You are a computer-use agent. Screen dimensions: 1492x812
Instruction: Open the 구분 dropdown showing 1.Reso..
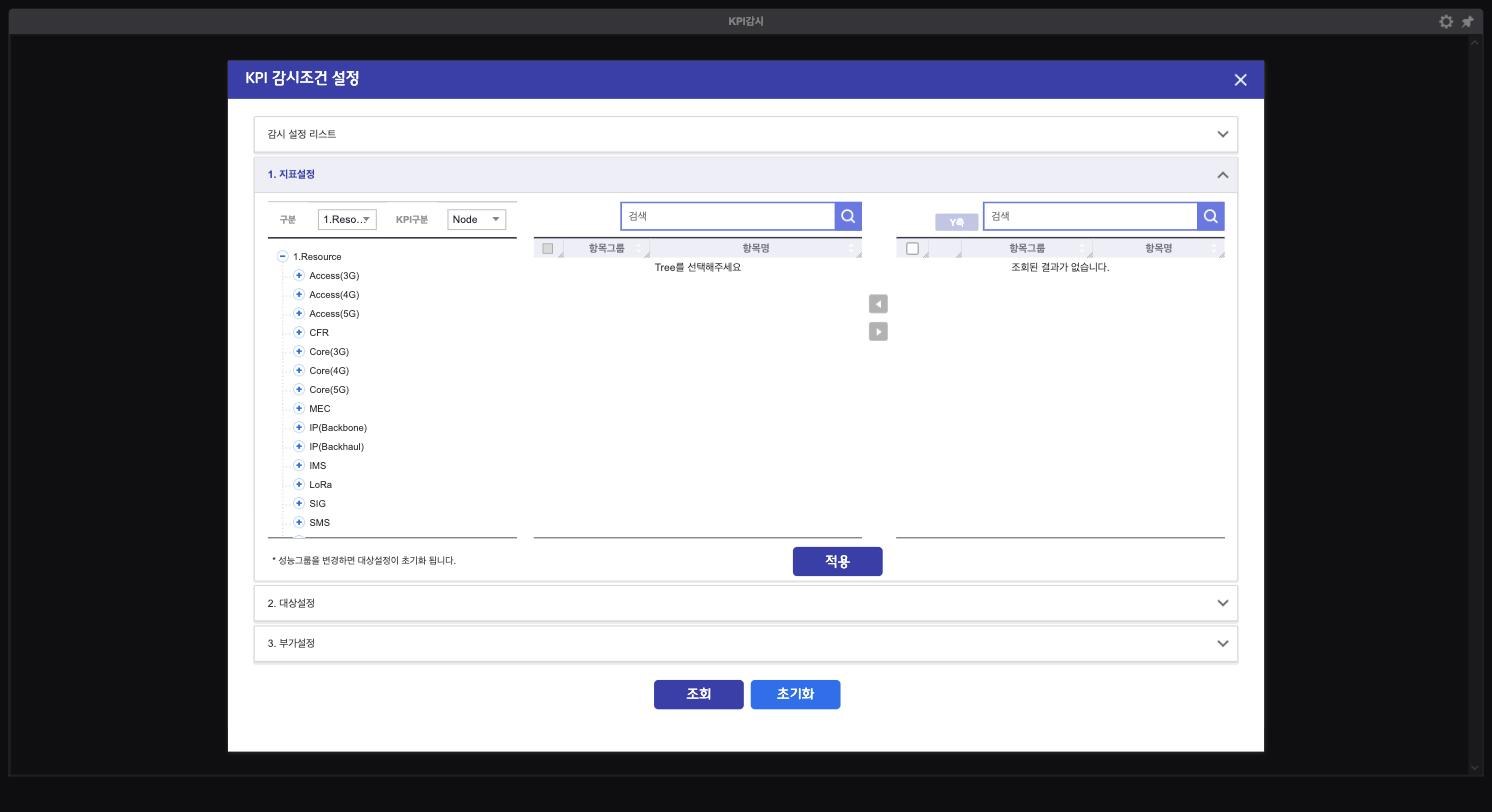point(347,219)
